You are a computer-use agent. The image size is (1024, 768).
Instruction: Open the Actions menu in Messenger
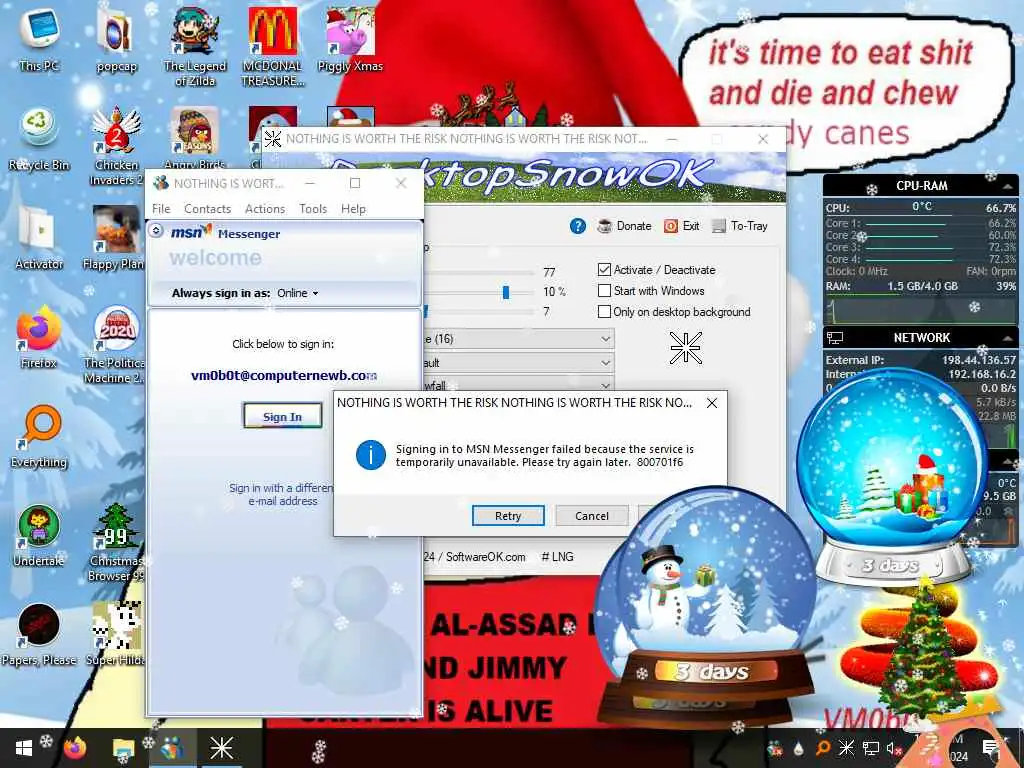coord(264,209)
